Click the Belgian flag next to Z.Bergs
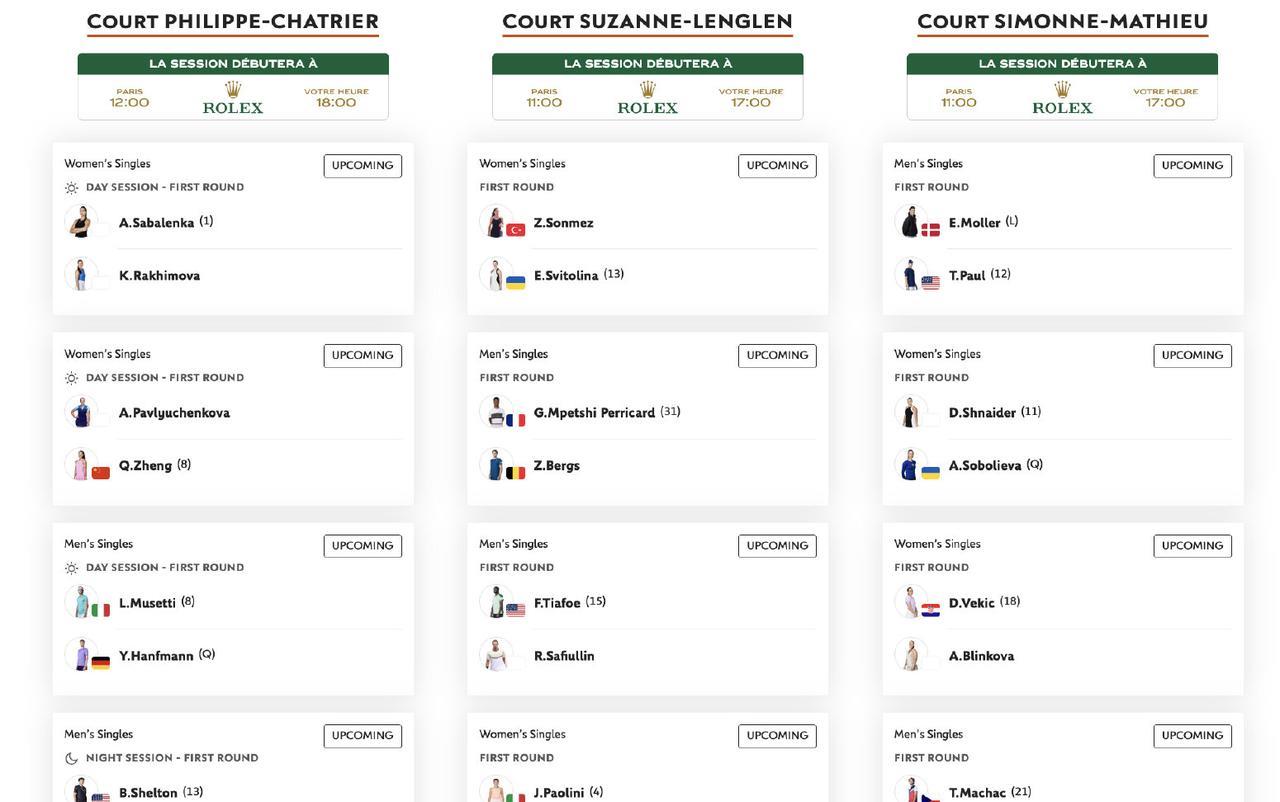Screen dimensions: 1280x802 [516, 473]
